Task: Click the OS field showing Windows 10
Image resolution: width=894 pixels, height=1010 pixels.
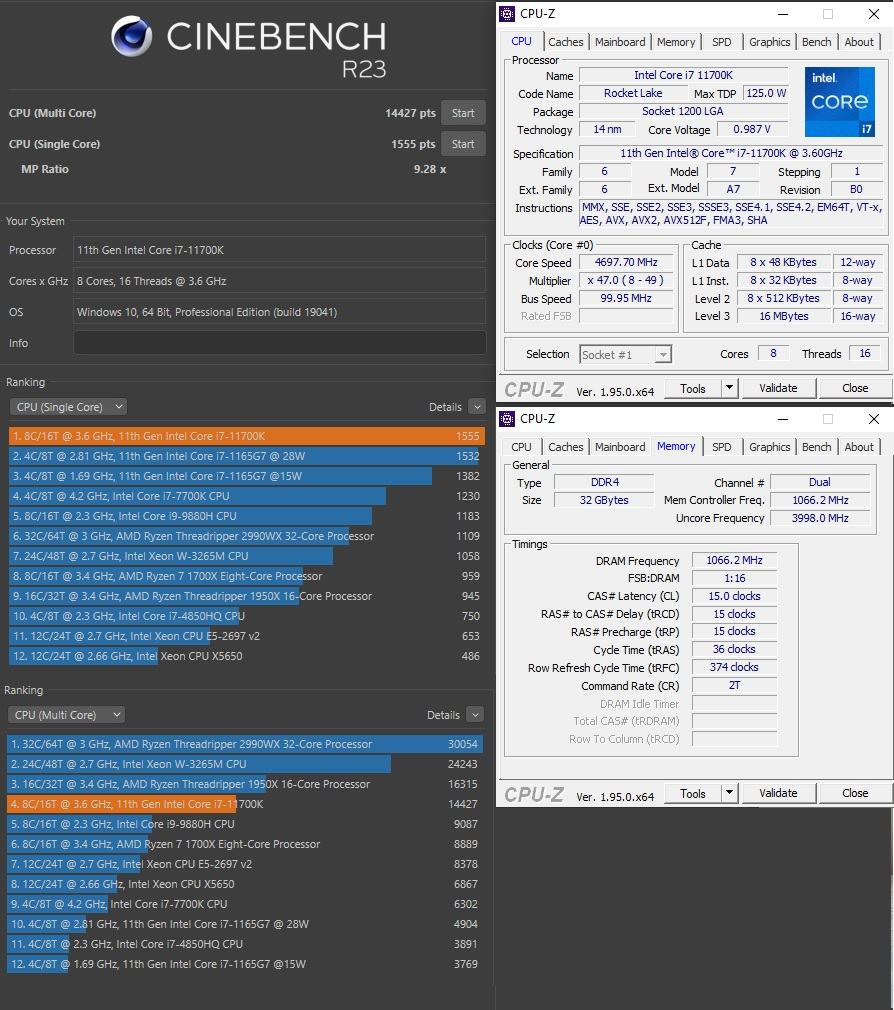Action: 280,312
